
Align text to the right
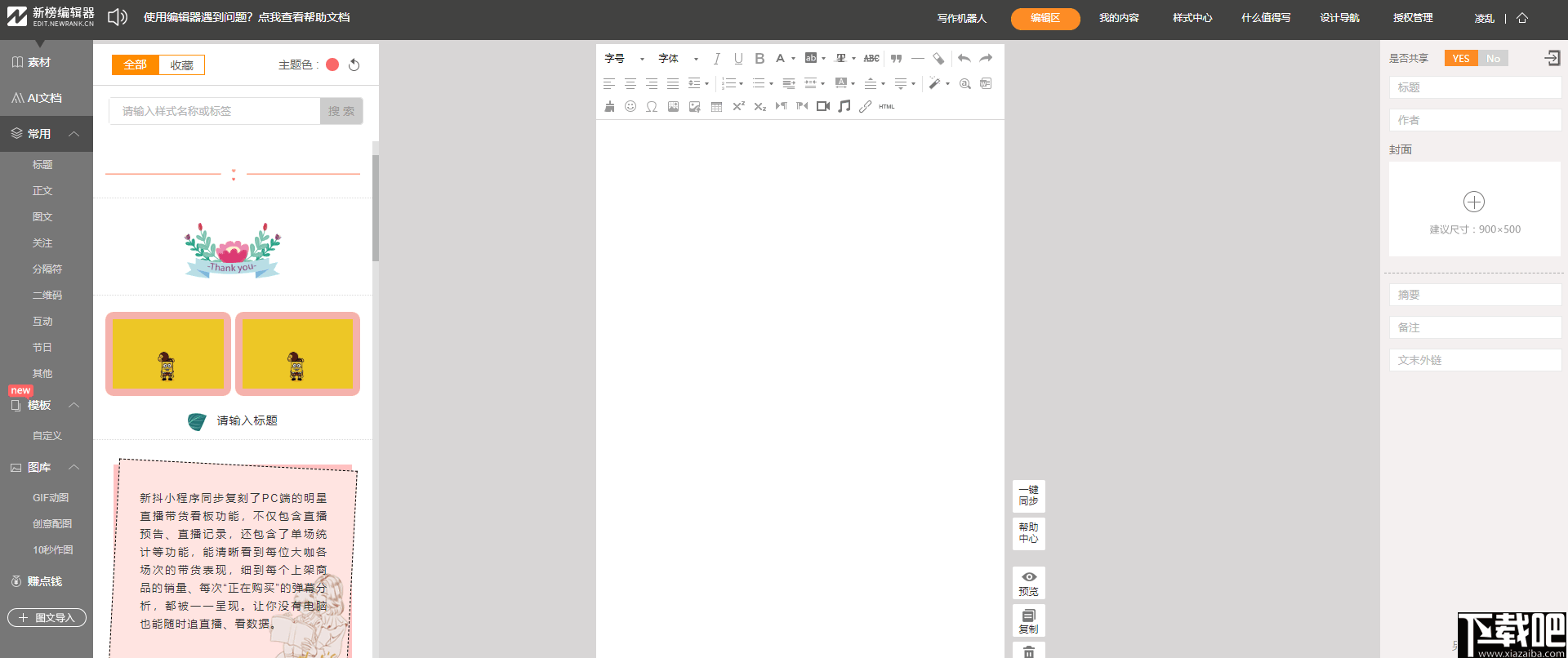[652, 83]
